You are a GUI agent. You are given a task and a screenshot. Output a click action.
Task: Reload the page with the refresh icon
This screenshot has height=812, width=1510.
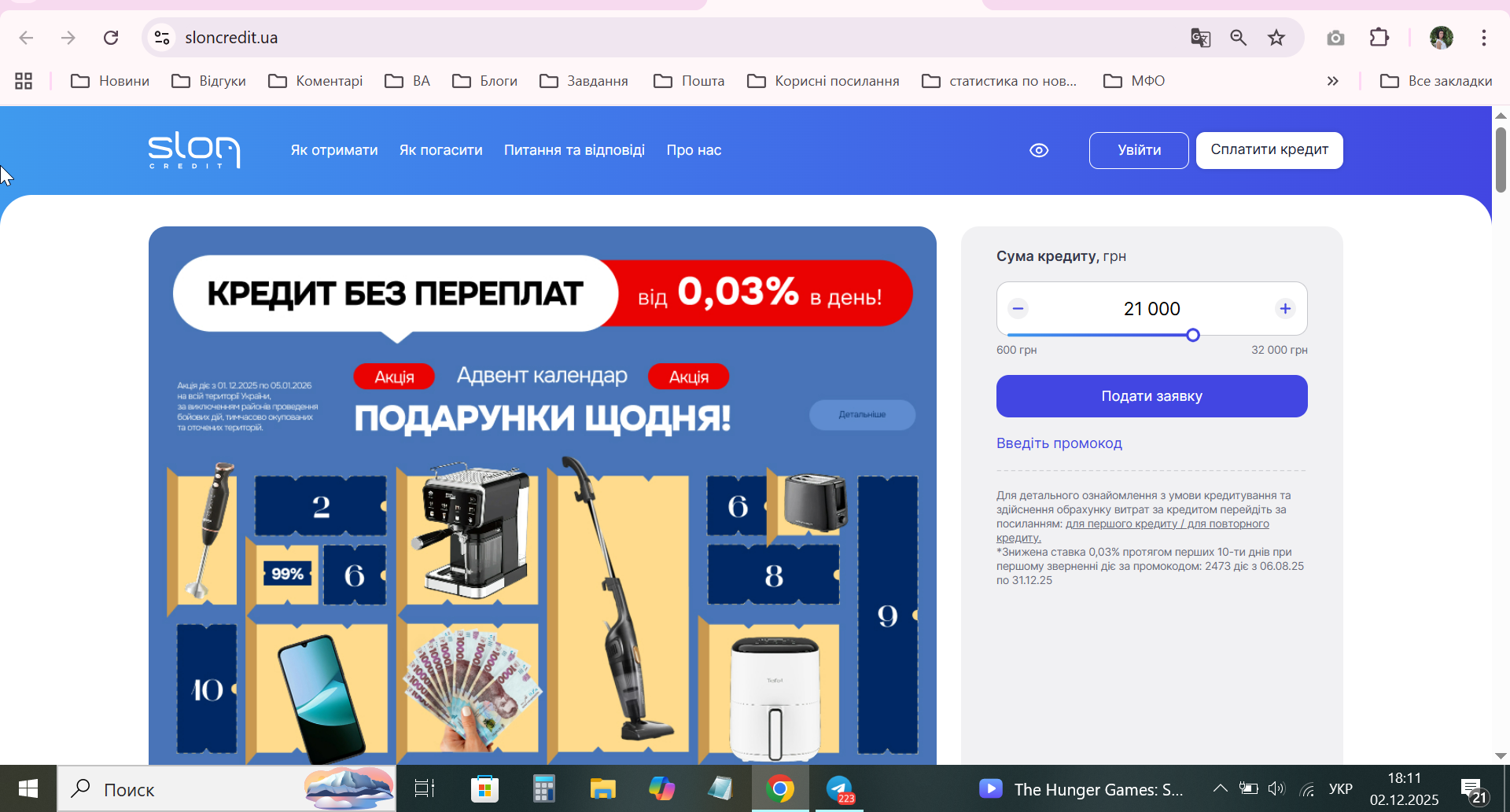tap(111, 38)
